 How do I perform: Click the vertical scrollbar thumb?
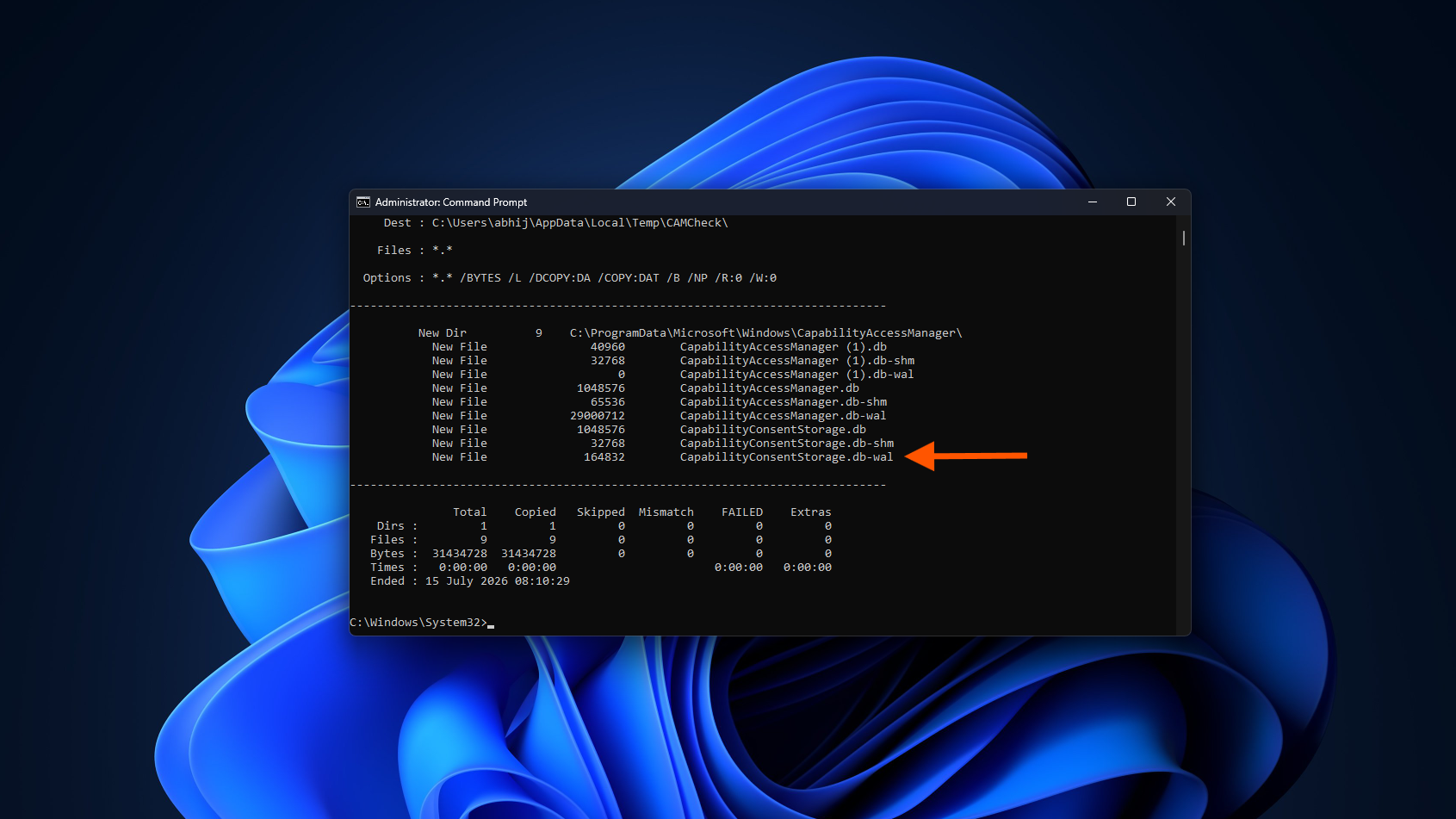tap(1184, 238)
